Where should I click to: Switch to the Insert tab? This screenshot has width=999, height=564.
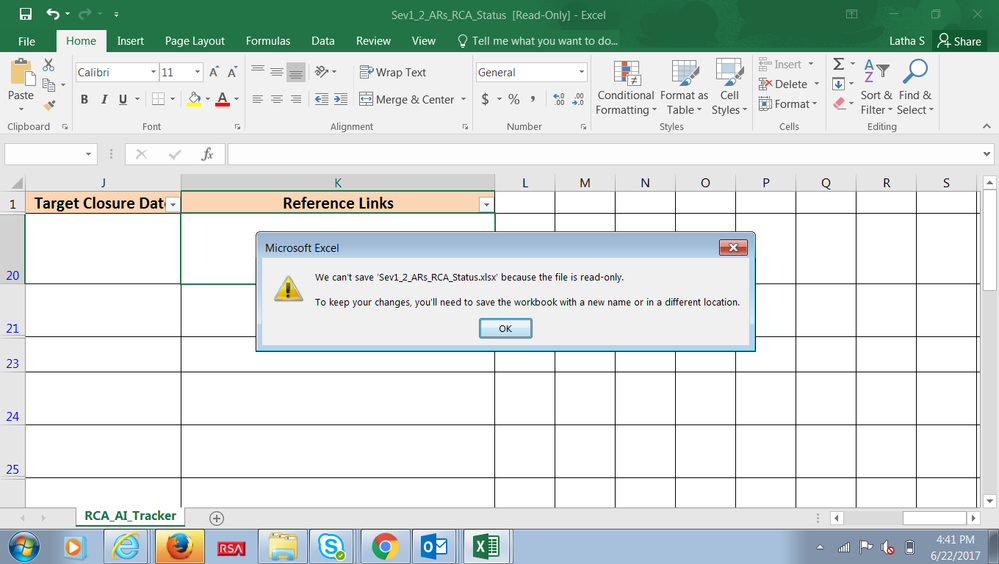click(x=130, y=41)
